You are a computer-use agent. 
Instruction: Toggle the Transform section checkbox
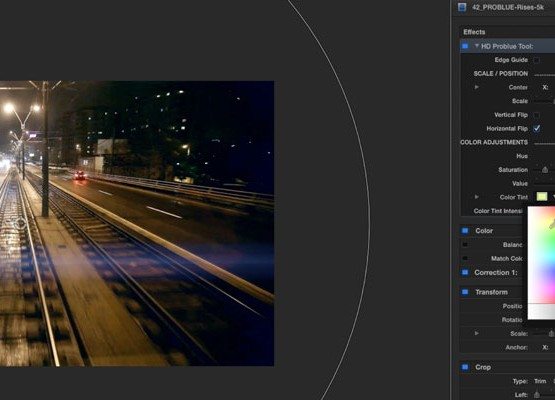pos(465,292)
